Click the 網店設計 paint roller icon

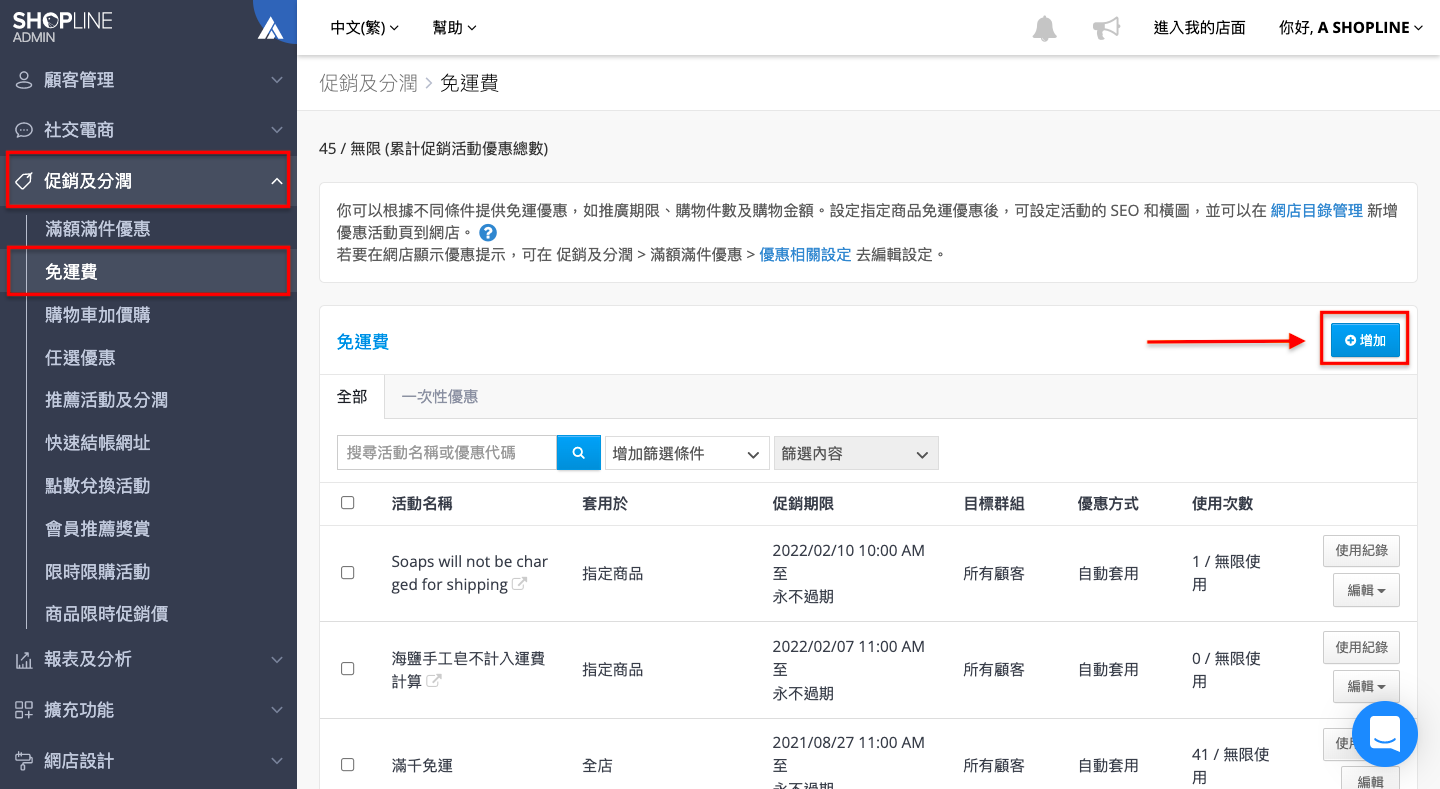pos(24,761)
